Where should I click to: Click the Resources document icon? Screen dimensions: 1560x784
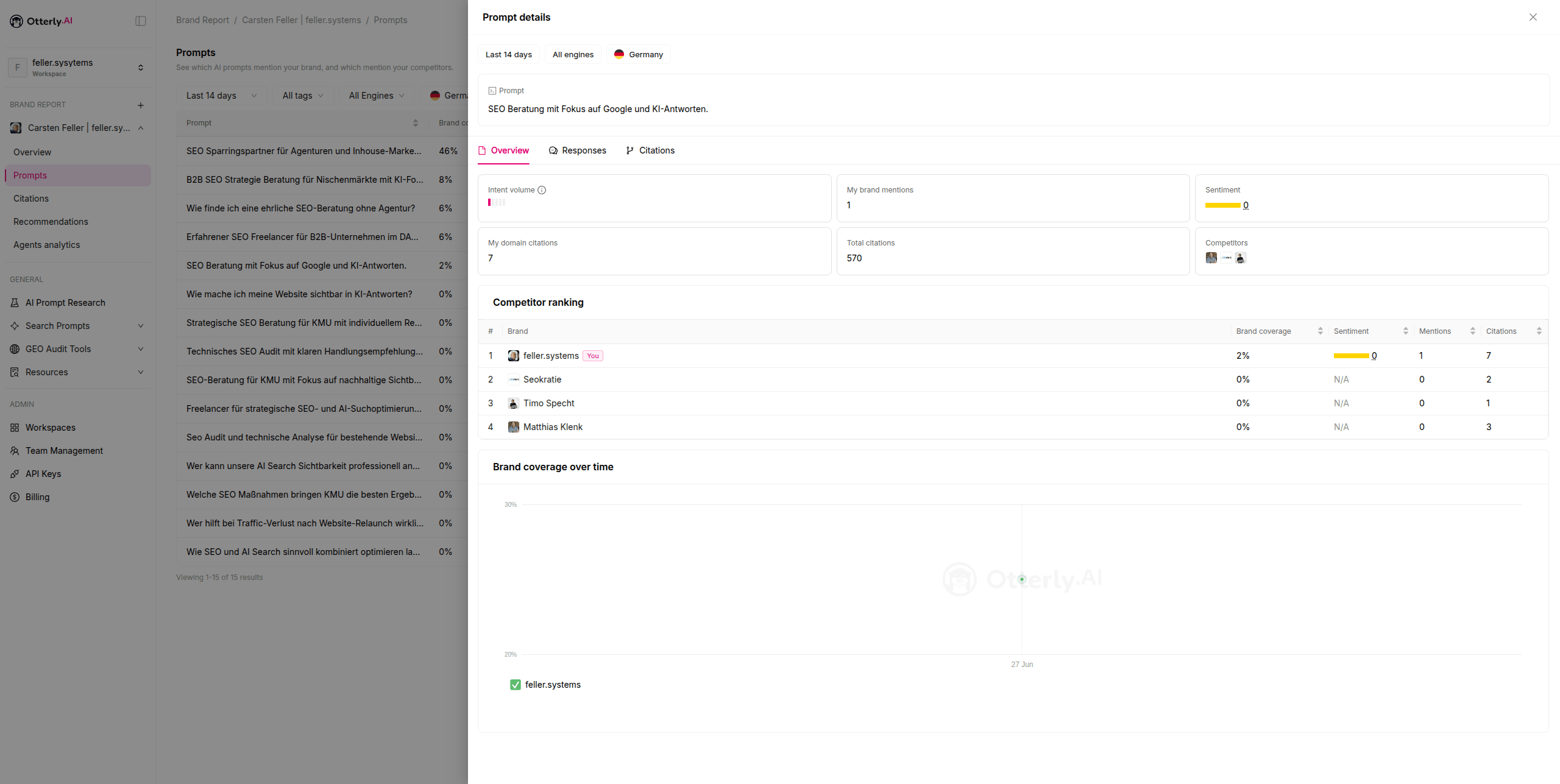tap(15, 372)
